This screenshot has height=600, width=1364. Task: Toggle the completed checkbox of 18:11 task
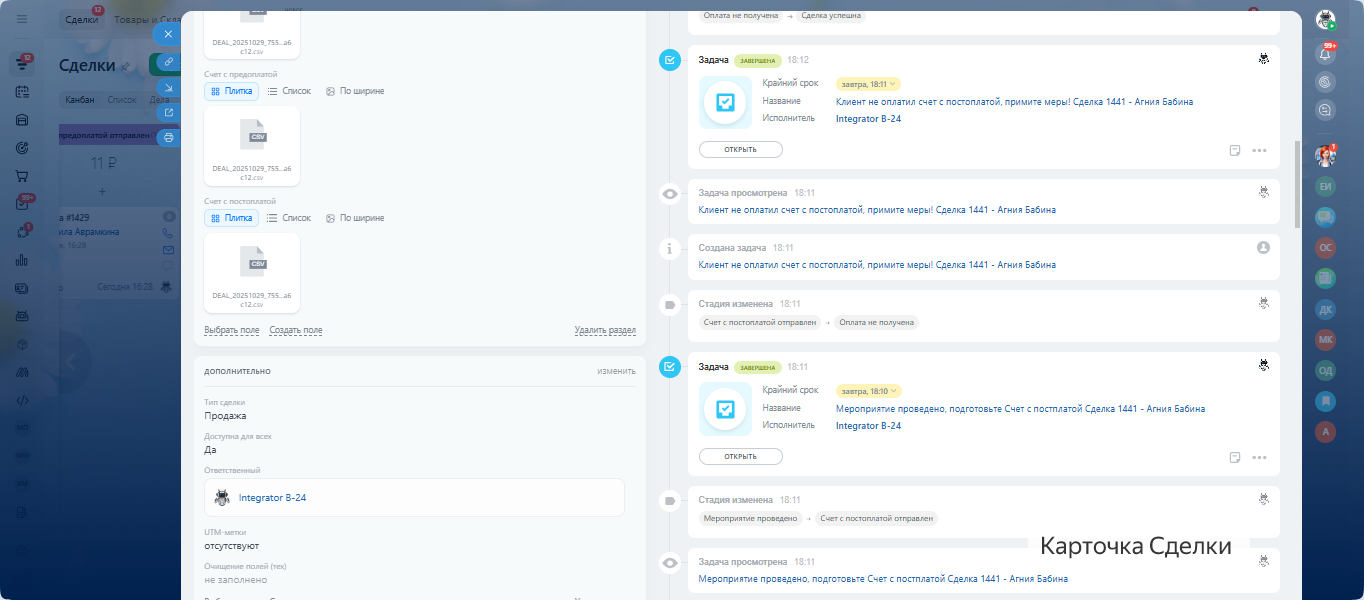pyautogui.click(x=670, y=367)
